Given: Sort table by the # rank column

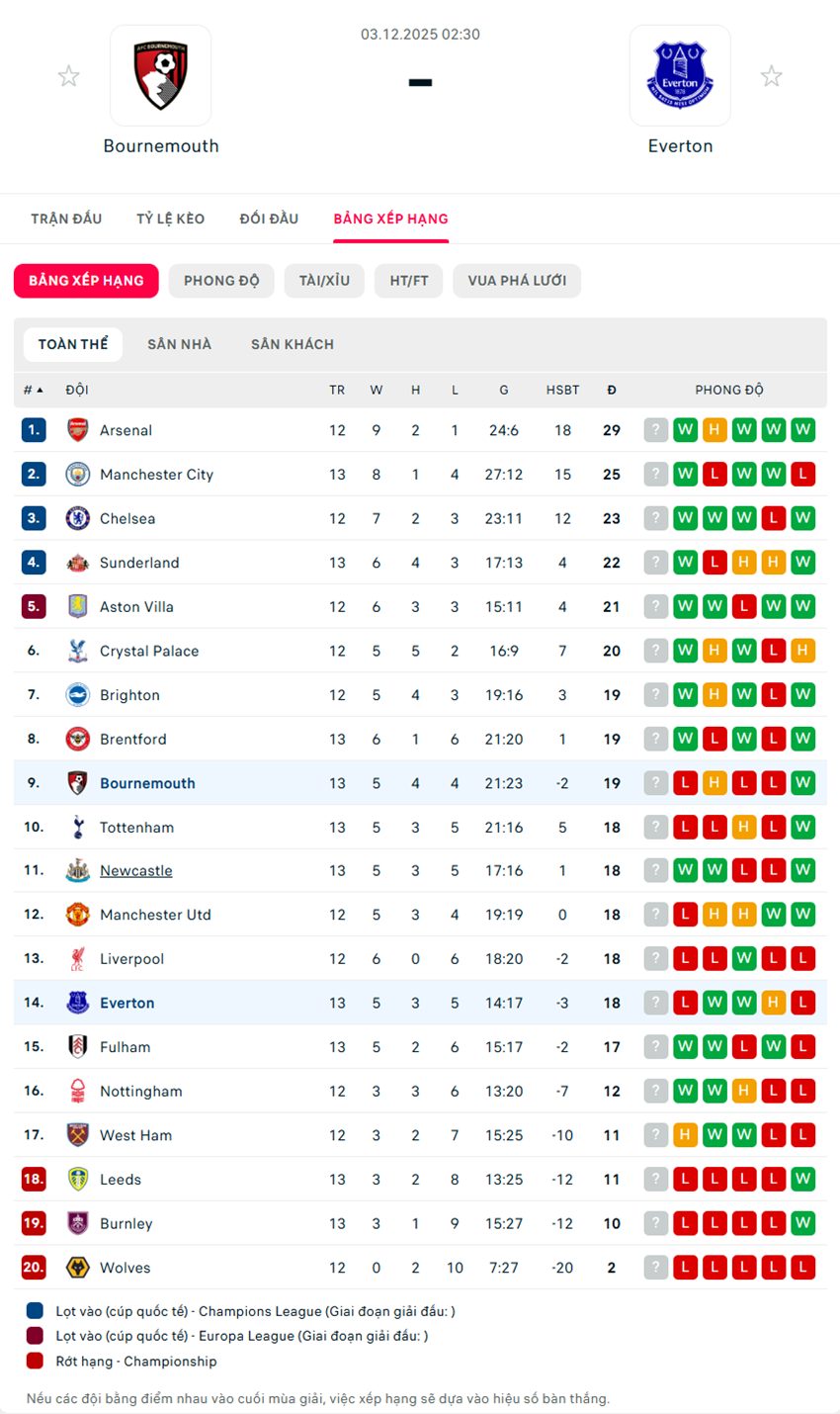Looking at the screenshot, I should point(33,391).
